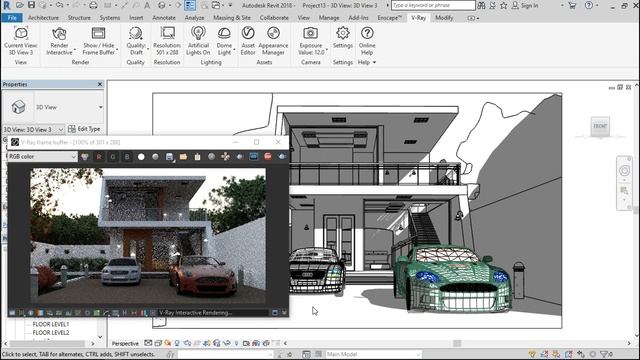Toggle the Red channel in frame buffer
The height and width of the screenshot is (360, 640).
click(x=99, y=157)
